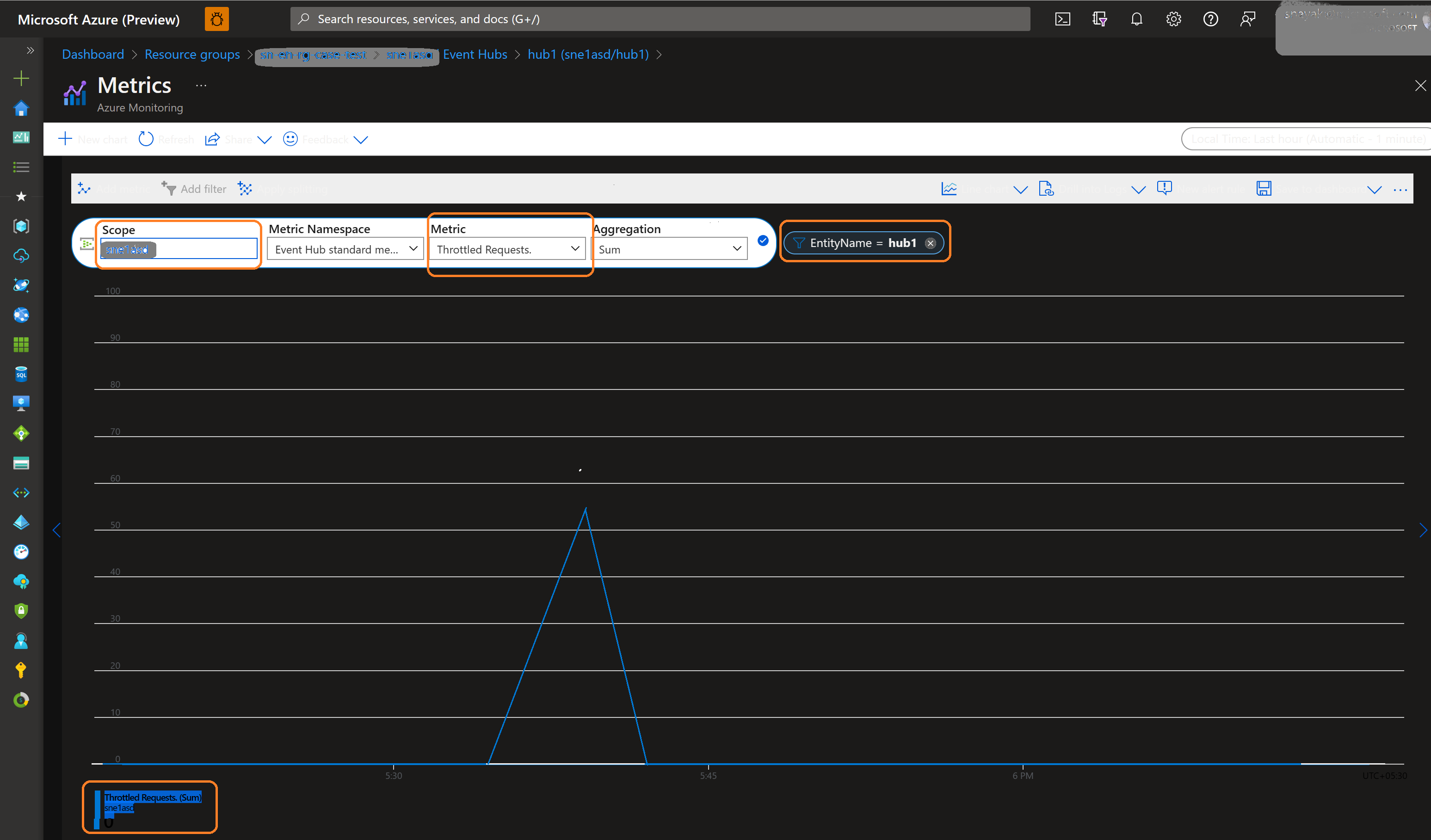Click Create a resource plus icon
This screenshot has height=840, width=1431.
(21, 78)
